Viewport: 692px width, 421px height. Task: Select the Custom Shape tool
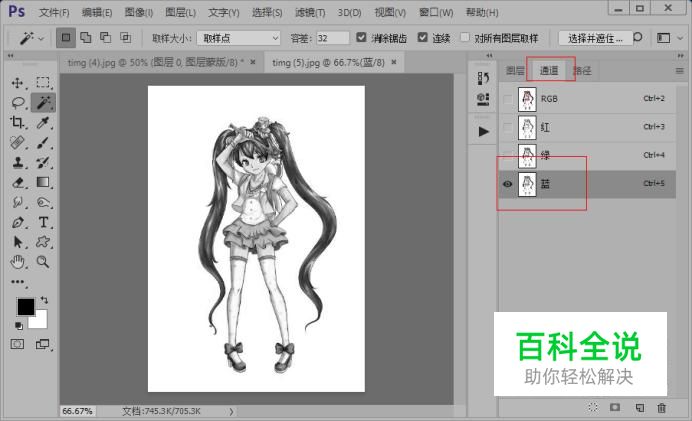[43, 242]
